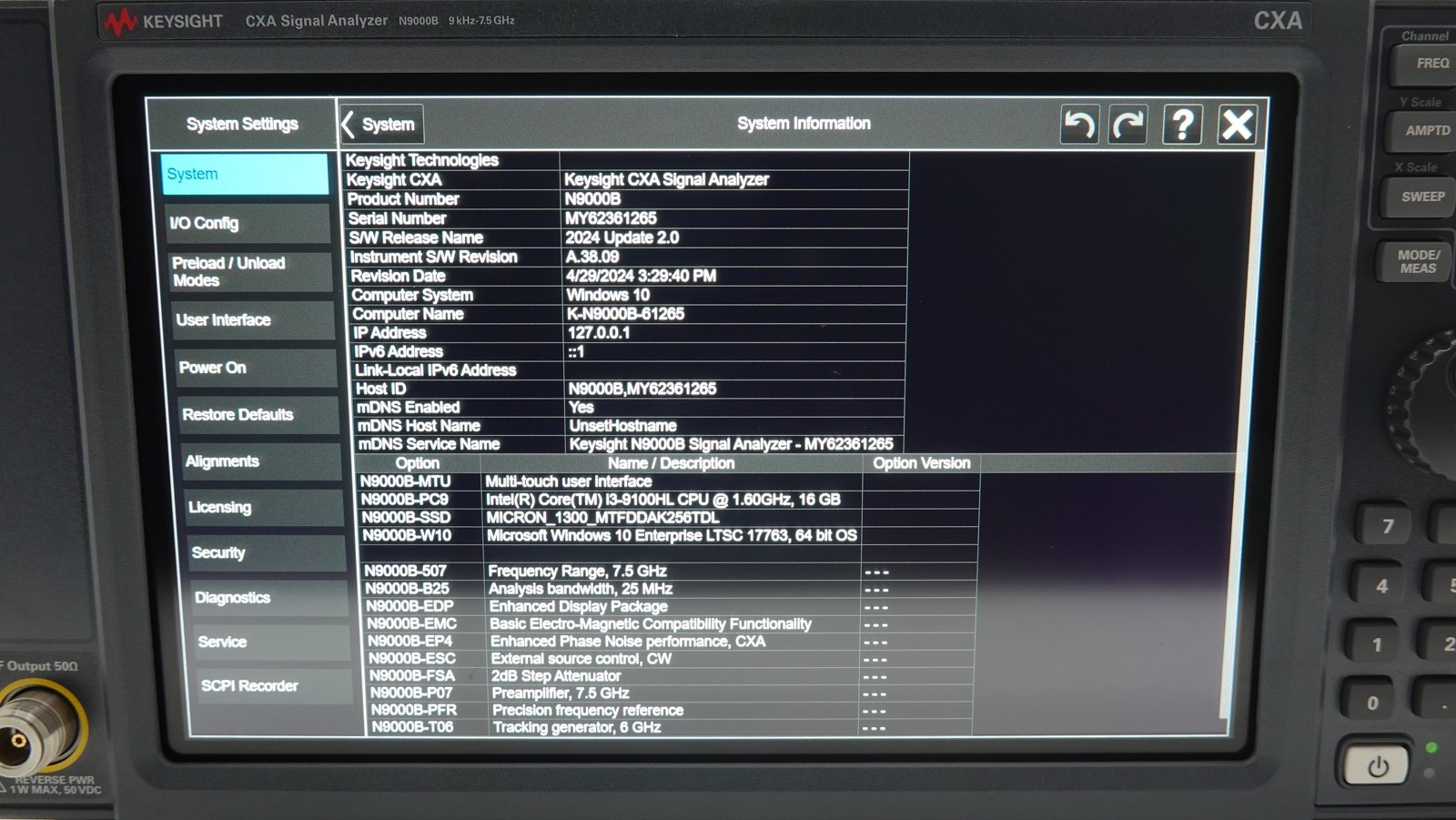Open the Diagnostics tab
Screen dimensions: 1456x820
tap(269, 597)
